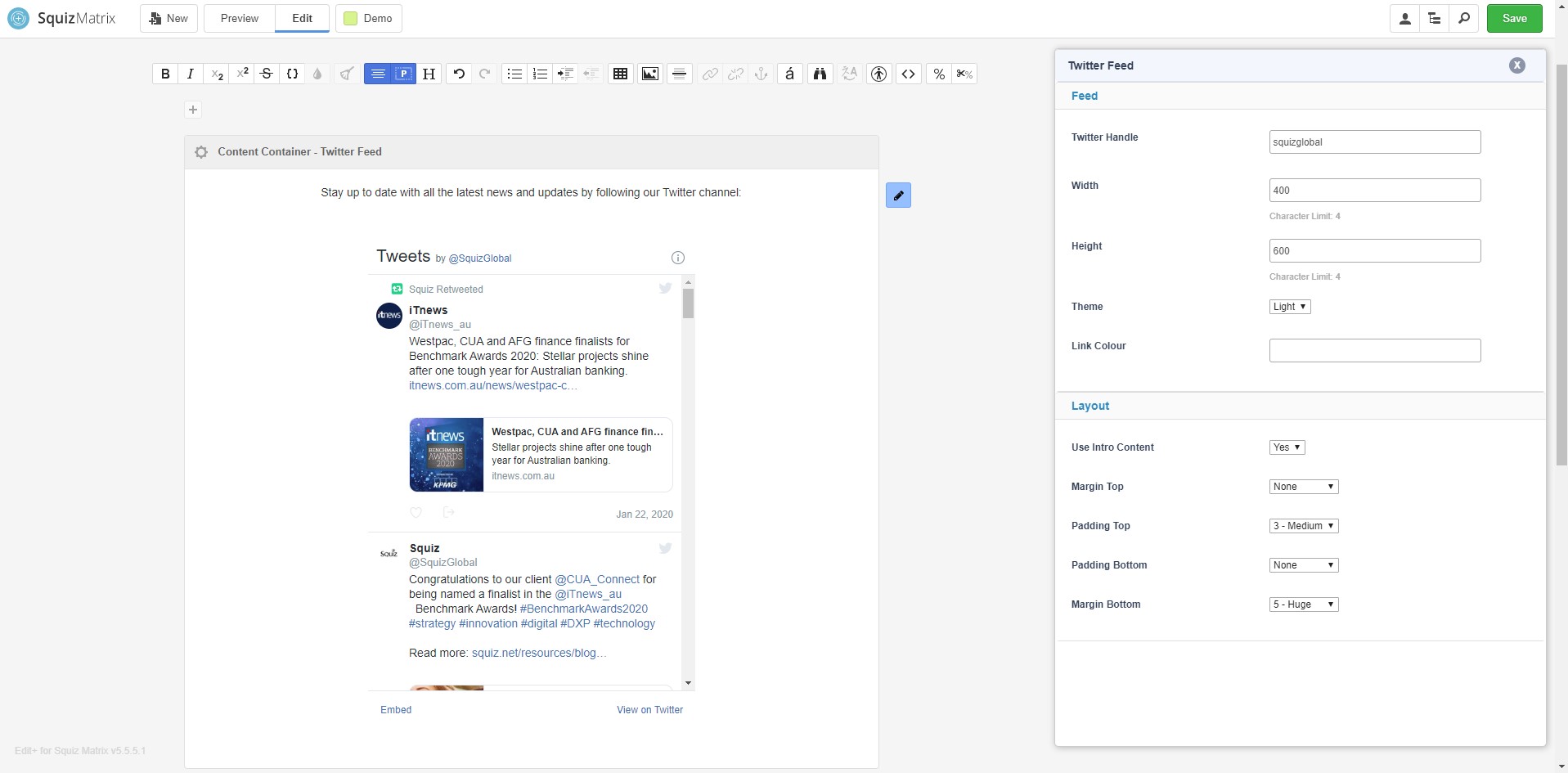1568x773 pixels.
Task: Click the curly braces class icon
Action: [x=292, y=74]
